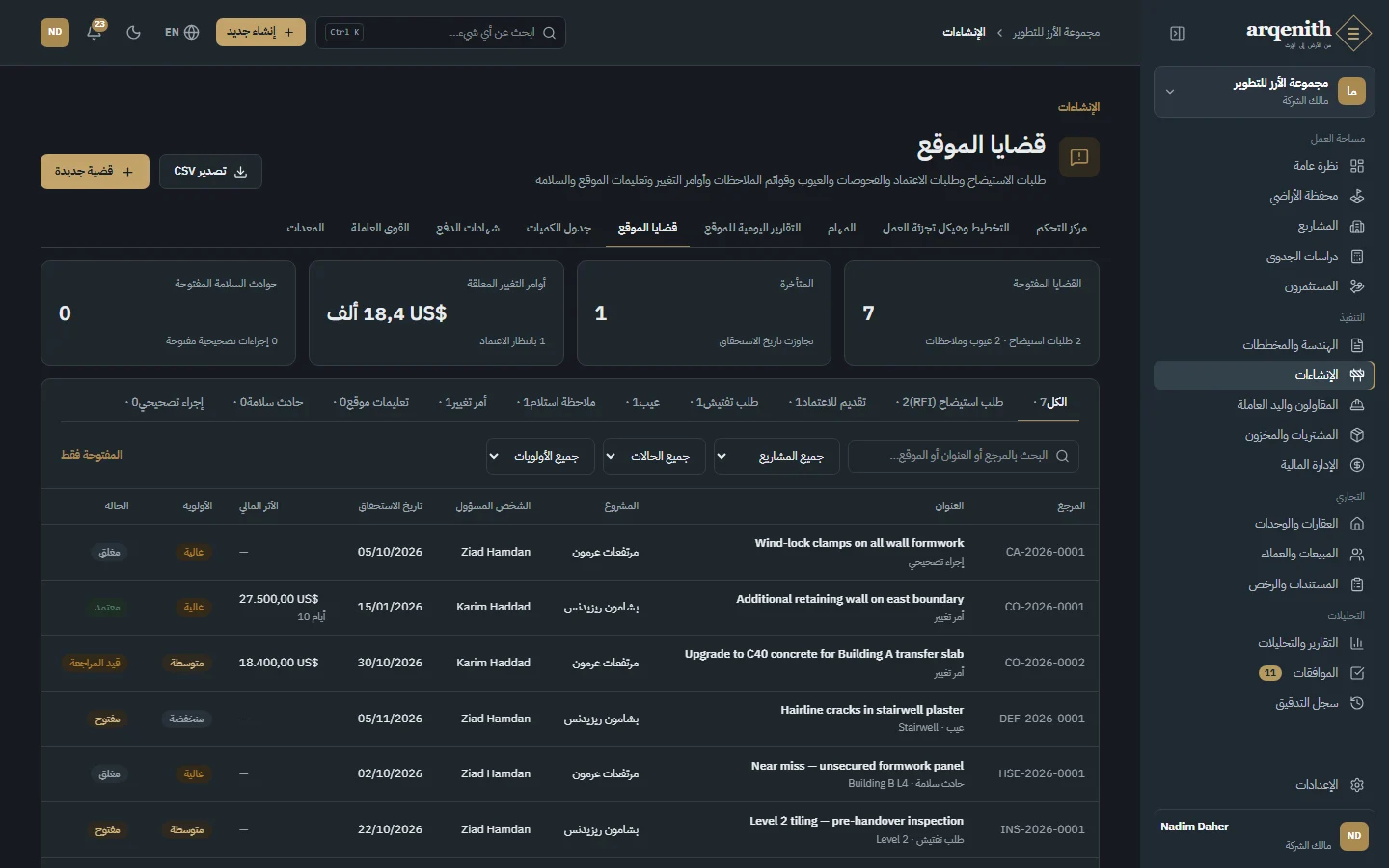Open دراسات الجدوى feasibility studies
Image resolution: width=1389 pixels, height=868 pixels.
tap(1264, 257)
